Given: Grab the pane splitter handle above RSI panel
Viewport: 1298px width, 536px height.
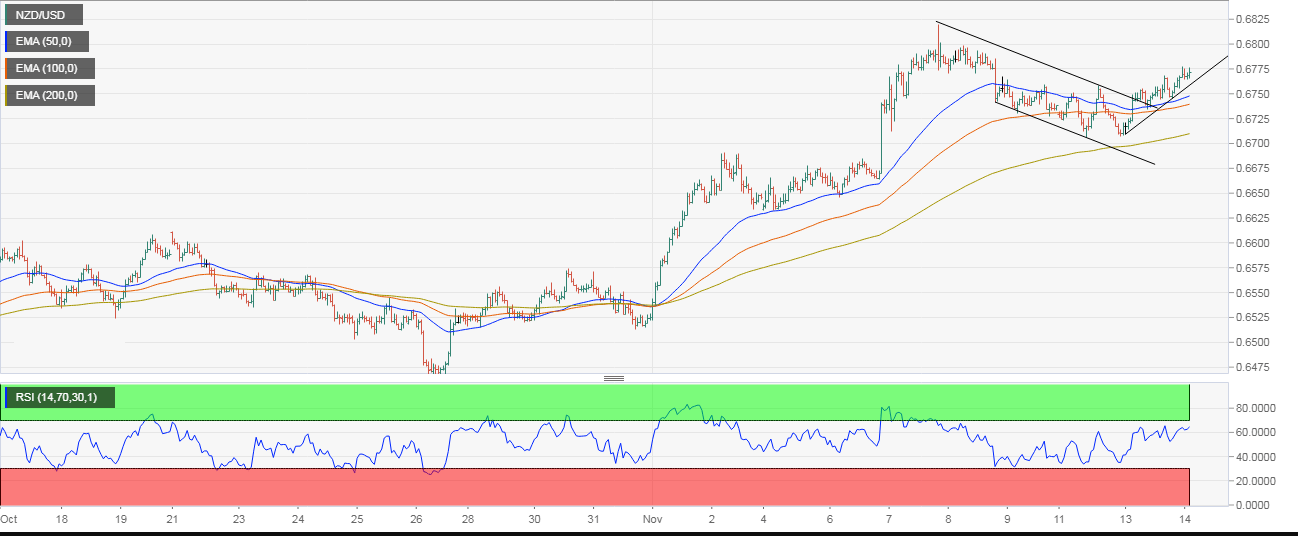Looking at the screenshot, I should point(614,379).
